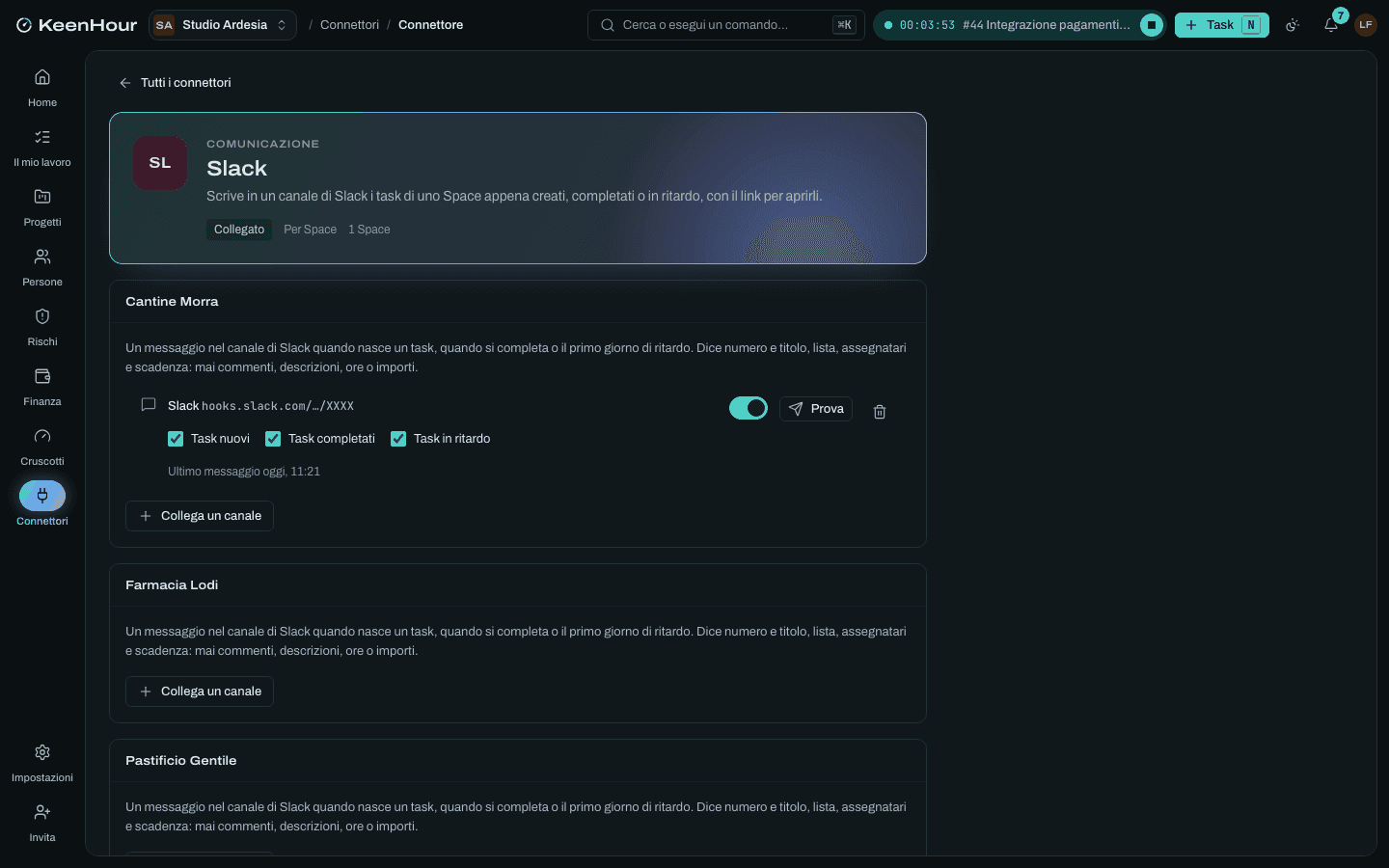Go to Progetti in the sidebar
The height and width of the screenshot is (868, 1389).
click(42, 207)
